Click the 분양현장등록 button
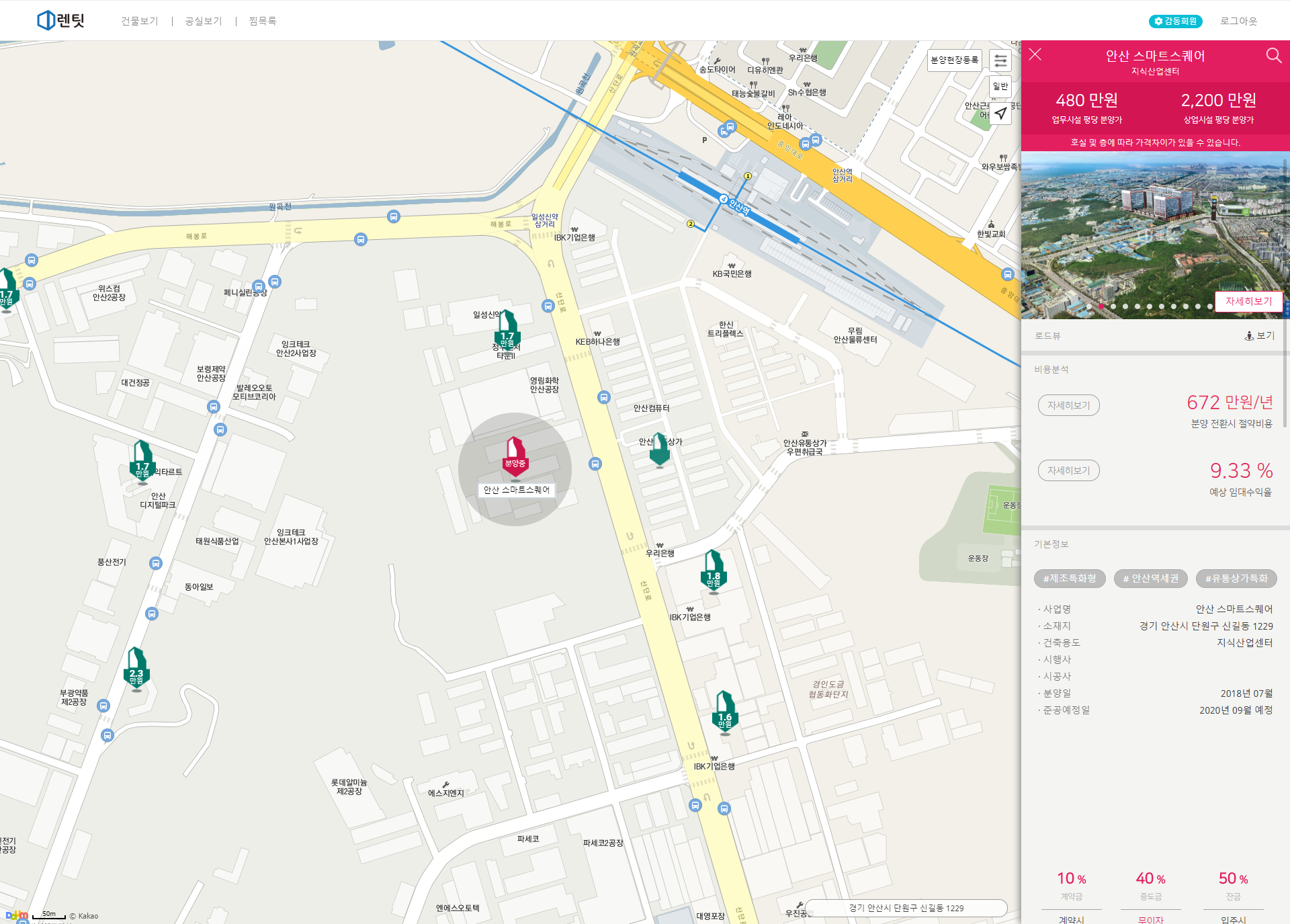Screen dimensions: 1290x924 [954, 60]
